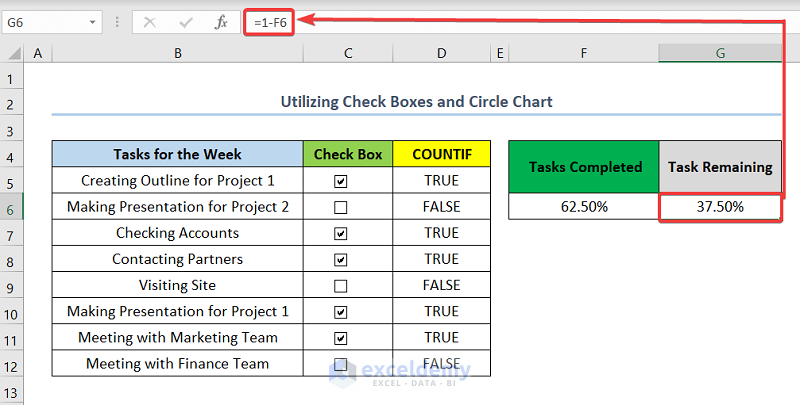Viewport: 800px width, 405px height.
Task: Click the green Tasks Completed header cell
Action: (583, 167)
